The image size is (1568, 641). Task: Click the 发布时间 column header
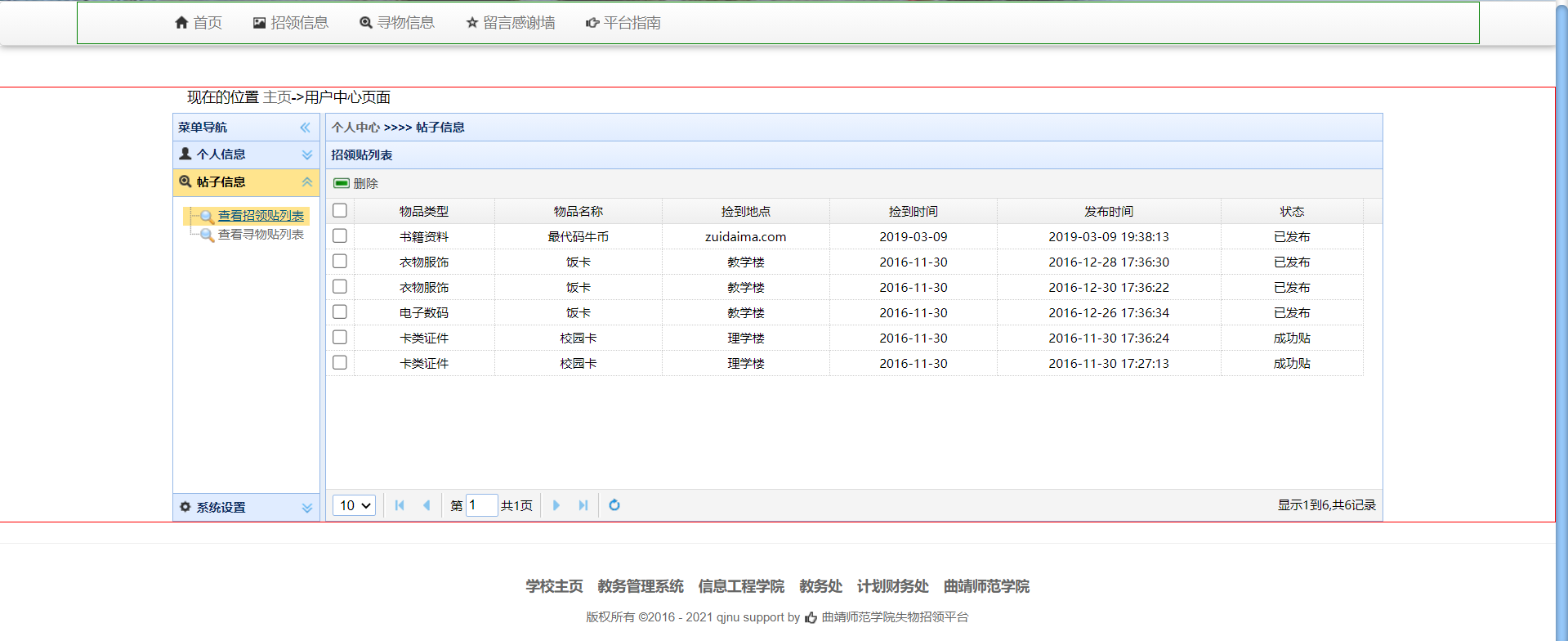pyautogui.click(x=1109, y=211)
